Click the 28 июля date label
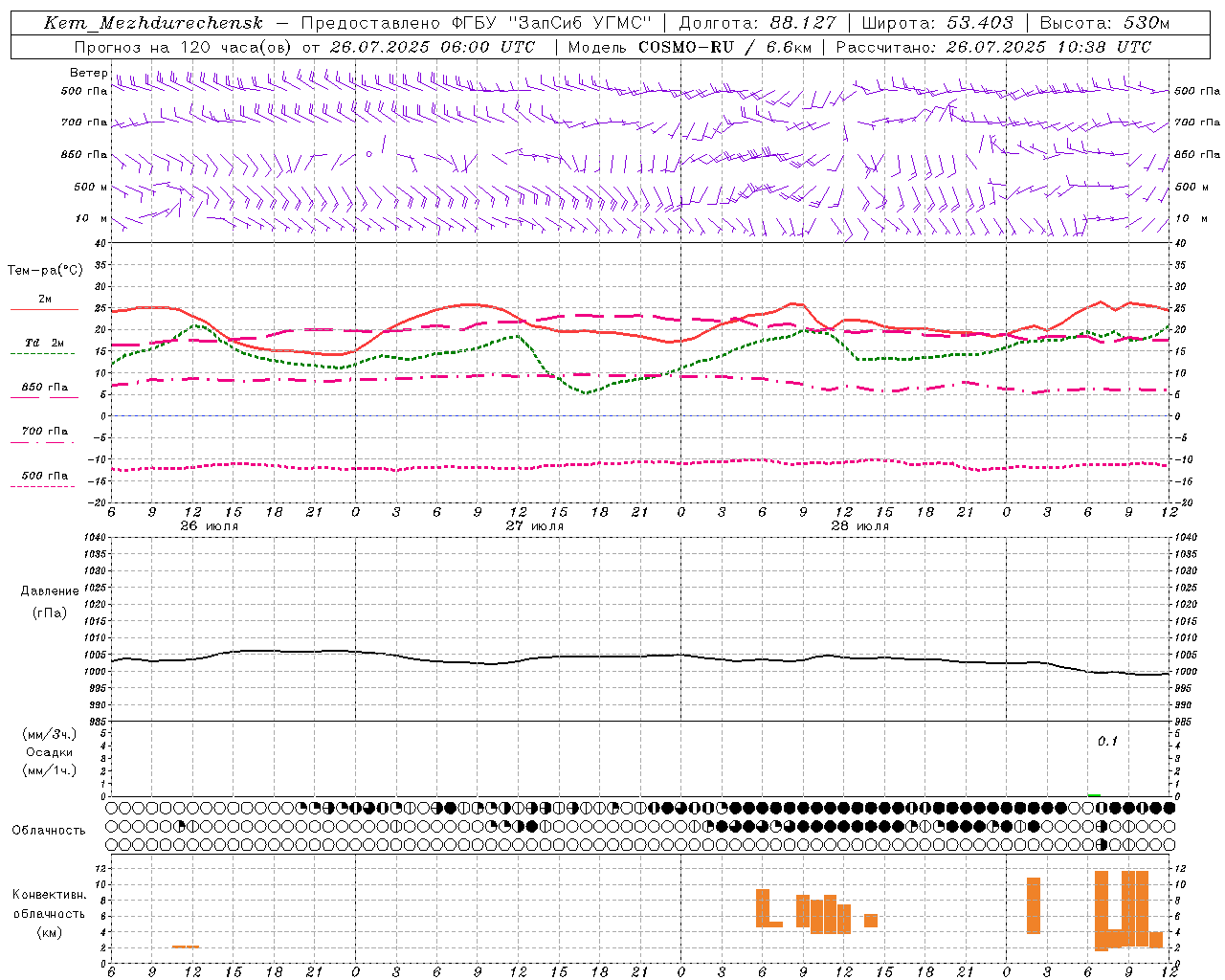Viewport: 1225px width, 980px height. (860, 526)
